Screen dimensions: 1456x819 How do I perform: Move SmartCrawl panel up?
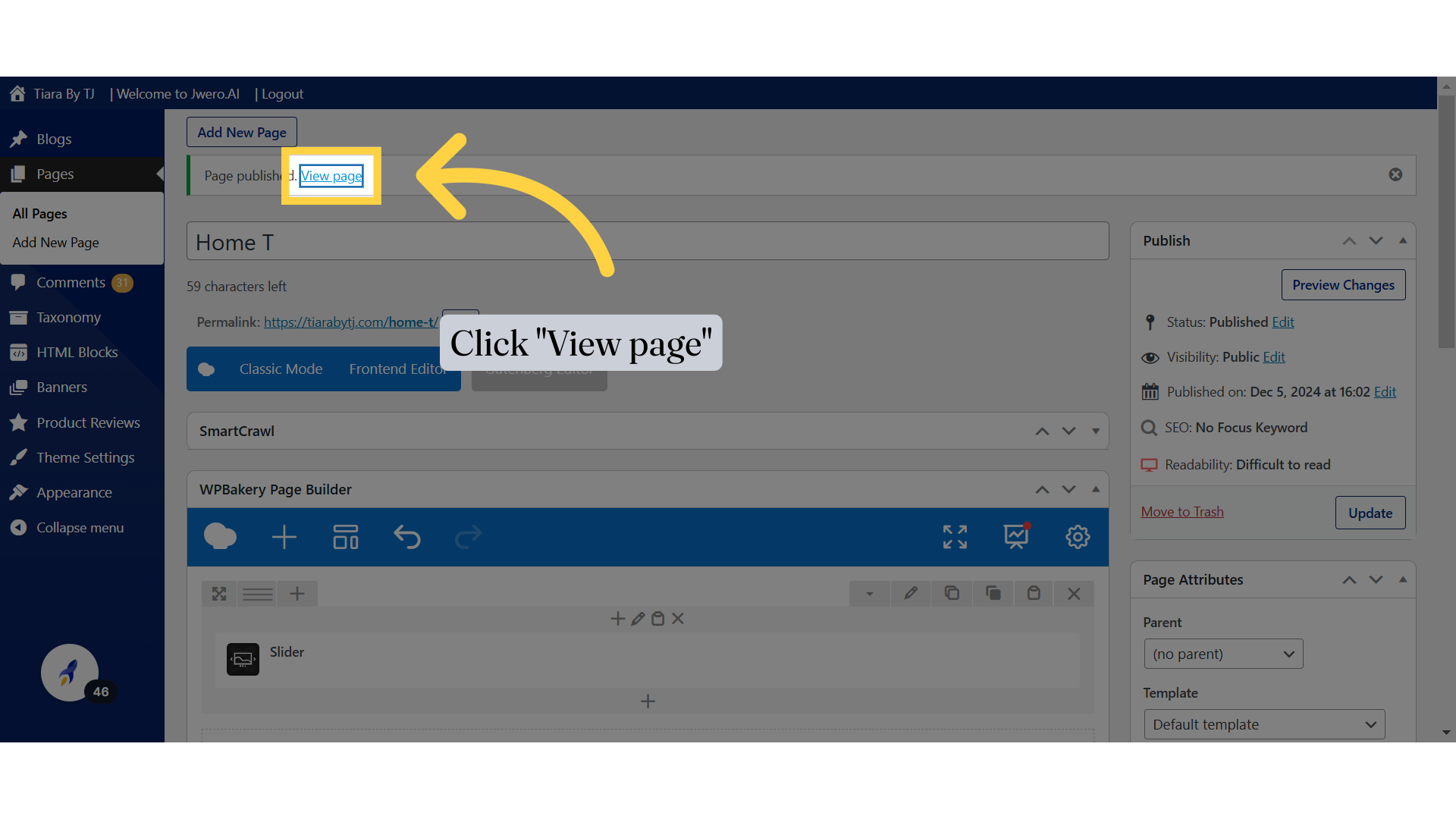[x=1043, y=431]
